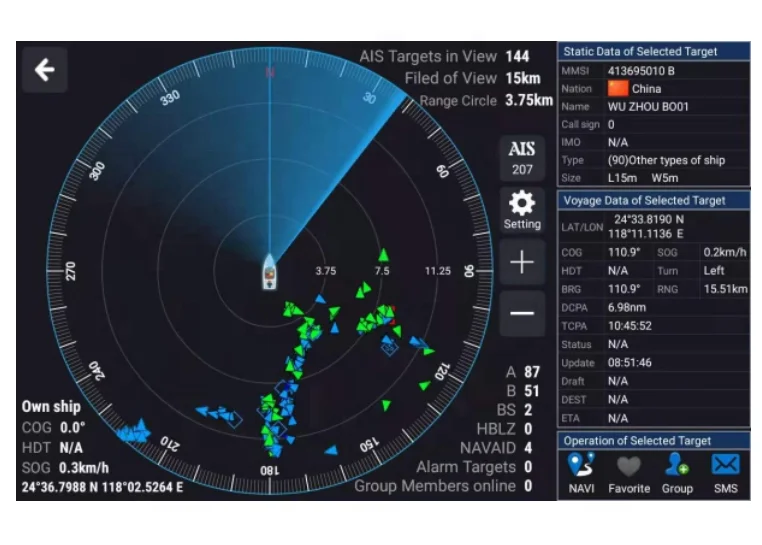Select own ship icon at radar center

point(270,272)
